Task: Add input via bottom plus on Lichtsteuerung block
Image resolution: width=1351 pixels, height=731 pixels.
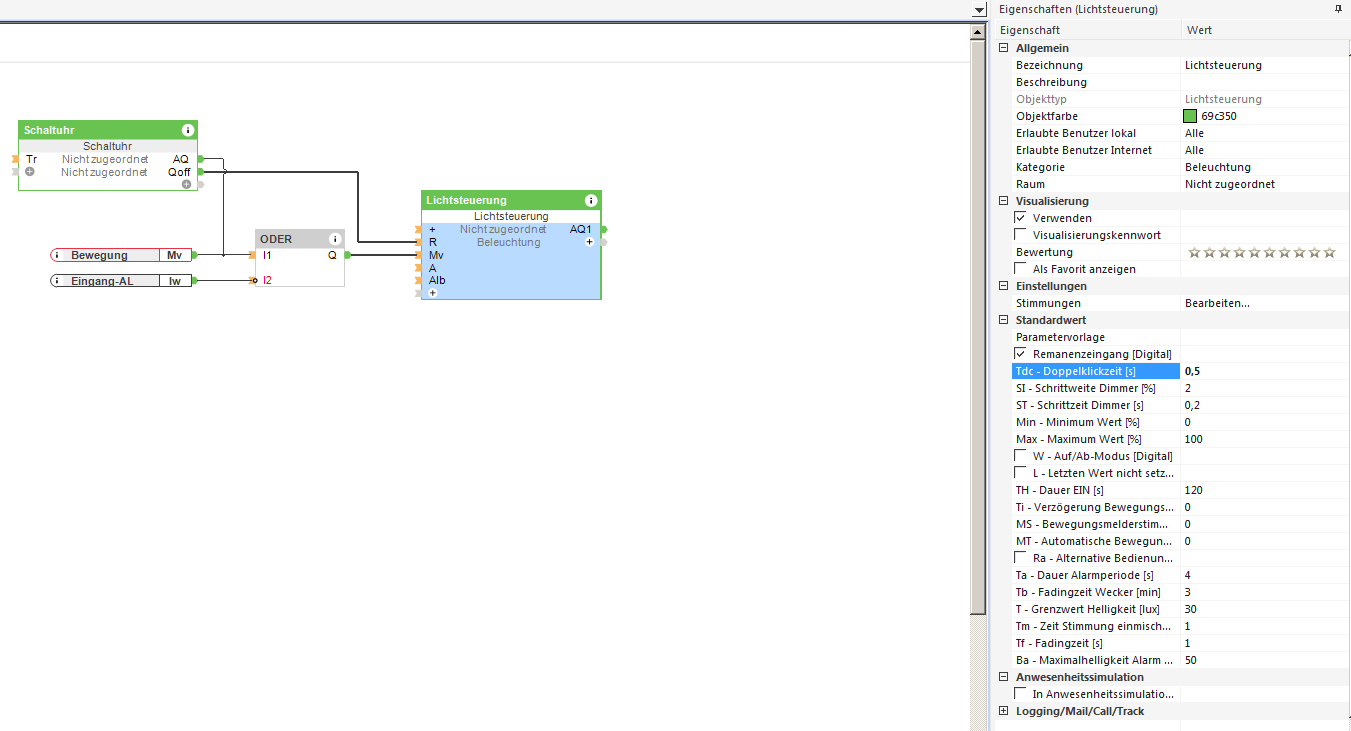Action: pyautogui.click(x=432, y=293)
